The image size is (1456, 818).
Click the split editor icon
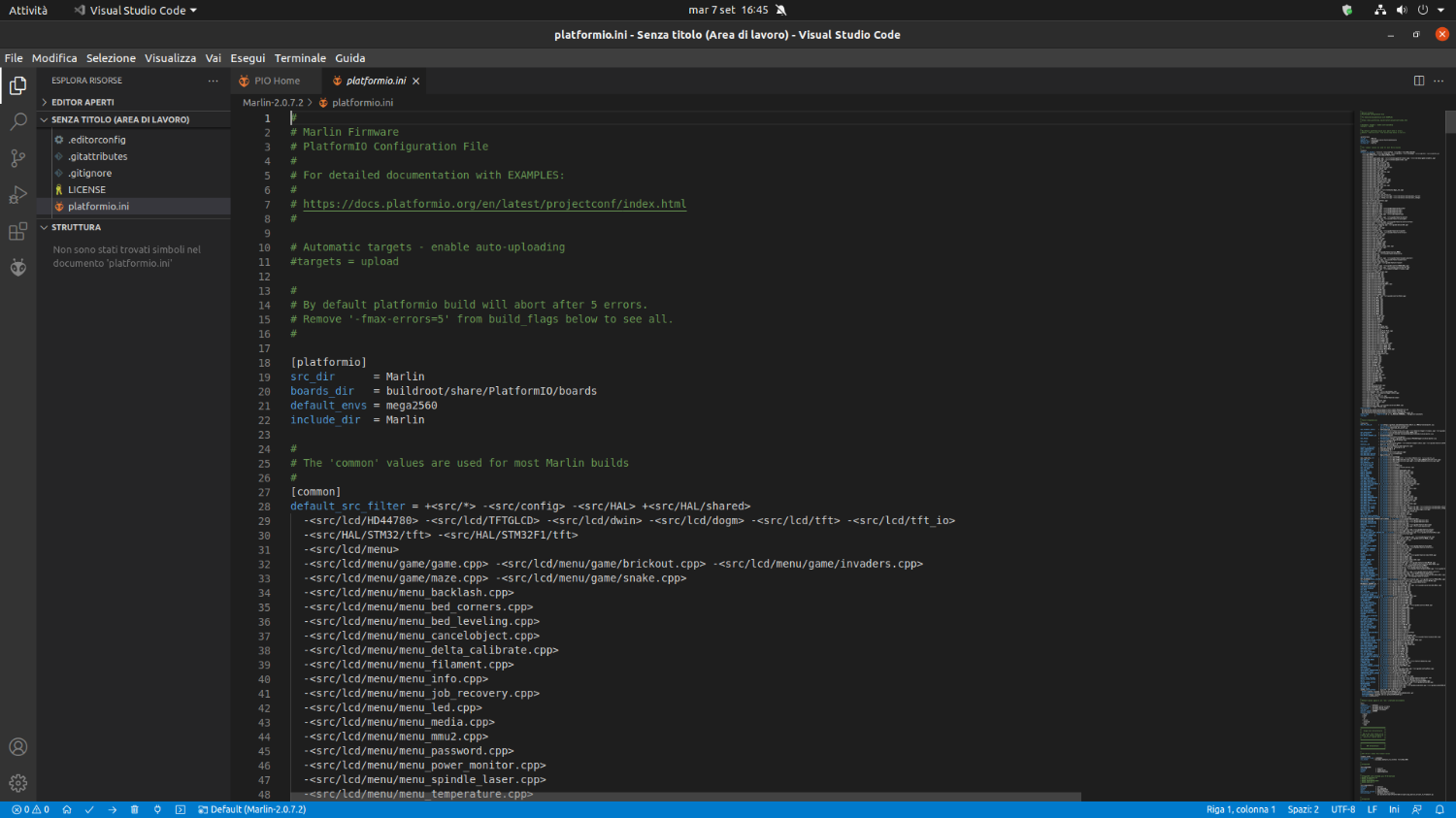(x=1418, y=81)
